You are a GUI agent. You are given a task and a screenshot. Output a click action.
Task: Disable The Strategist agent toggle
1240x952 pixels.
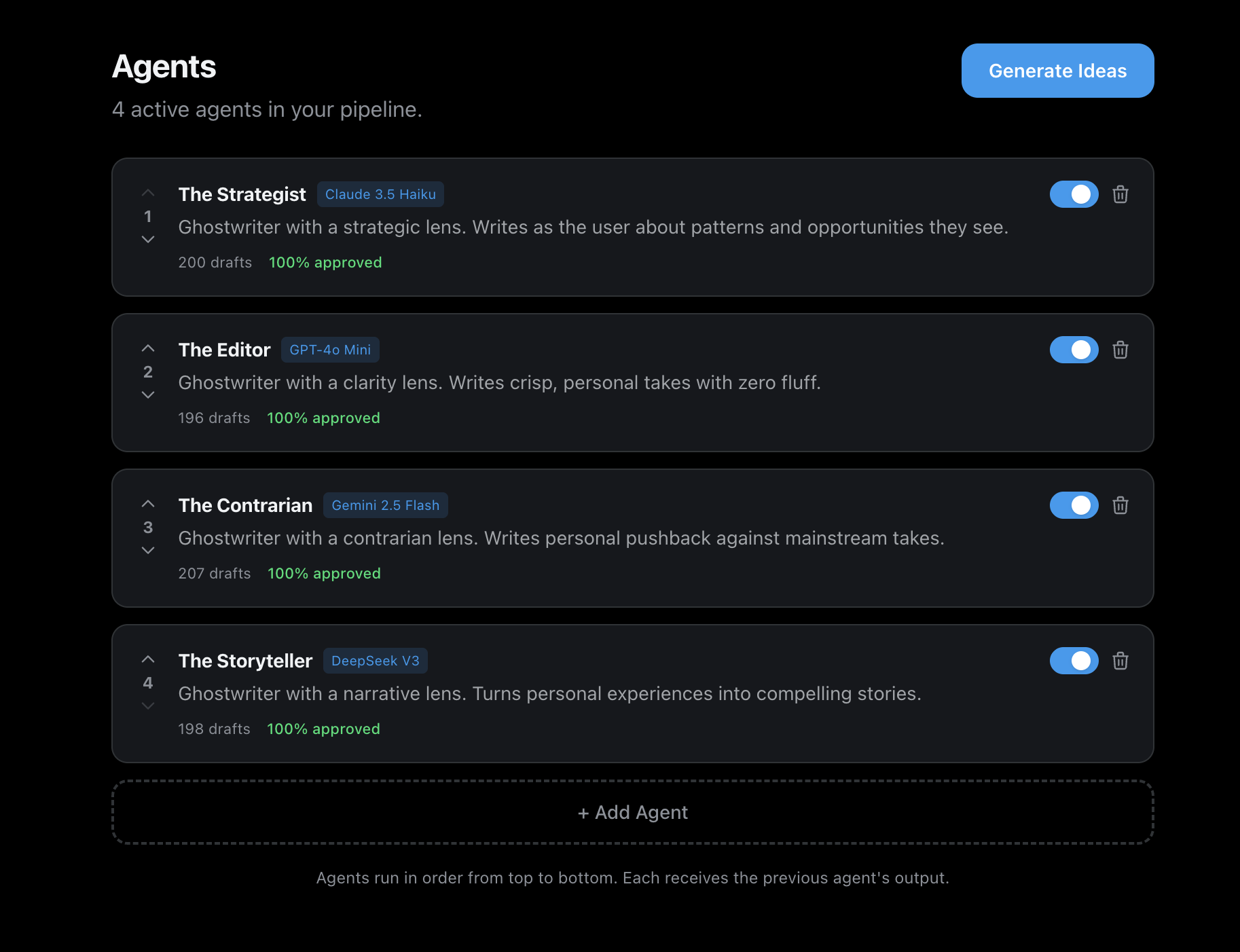[x=1074, y=195]
